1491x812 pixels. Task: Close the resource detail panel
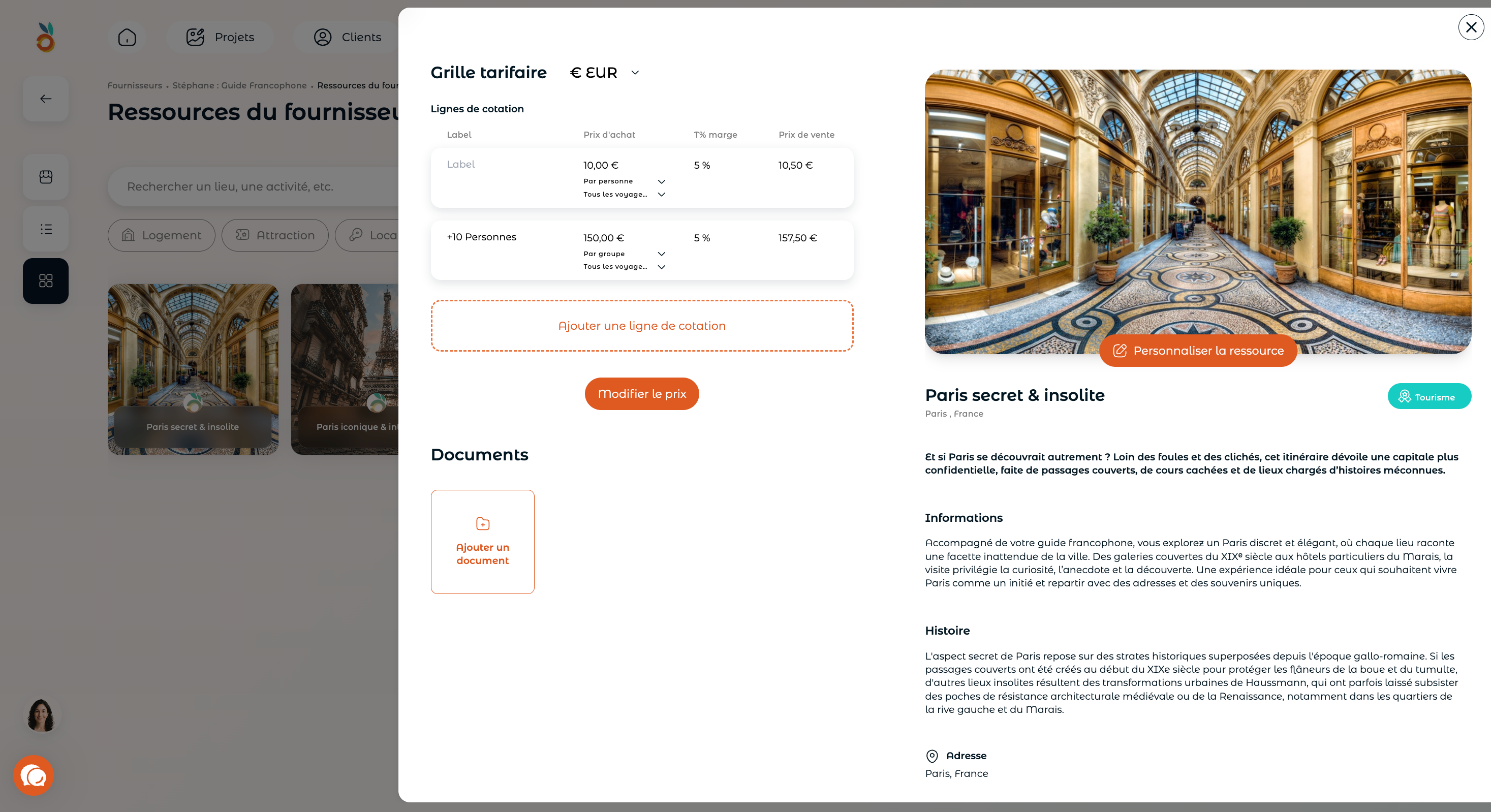(1471, 27)
